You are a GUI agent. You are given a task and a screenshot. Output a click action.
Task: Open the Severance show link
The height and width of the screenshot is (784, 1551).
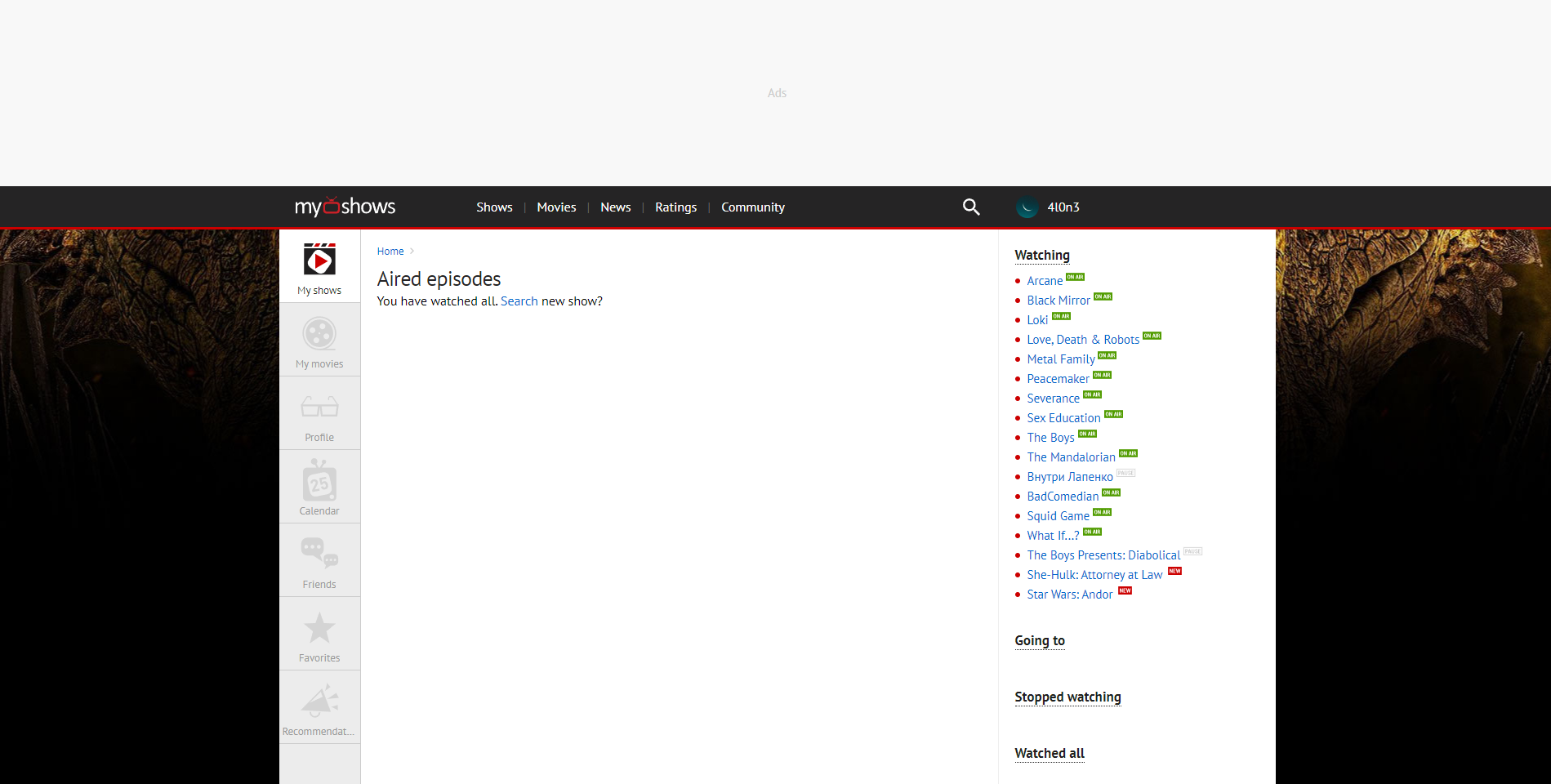click(x=1052, y=398)
